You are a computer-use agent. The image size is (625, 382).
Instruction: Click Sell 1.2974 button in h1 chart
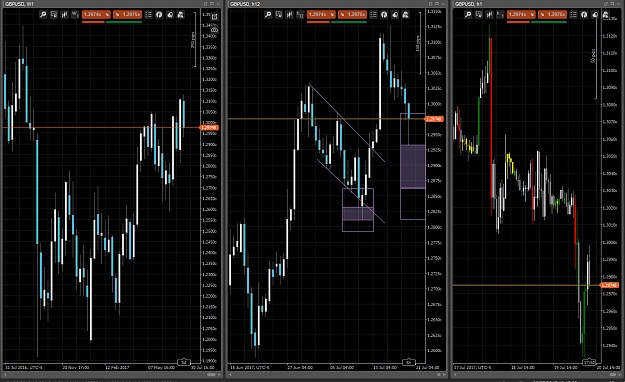[521, 15]
